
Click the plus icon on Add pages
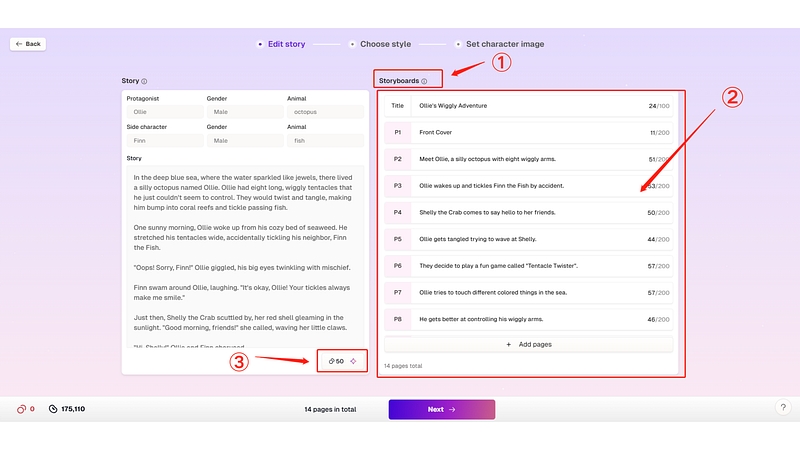[510, 344]
